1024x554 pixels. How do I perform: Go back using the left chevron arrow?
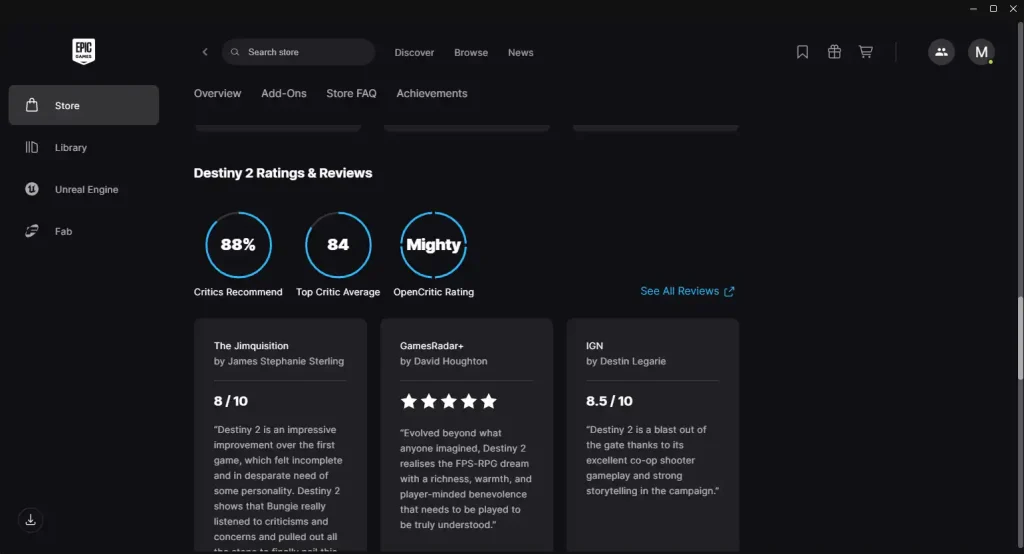[x=205, y=52]
